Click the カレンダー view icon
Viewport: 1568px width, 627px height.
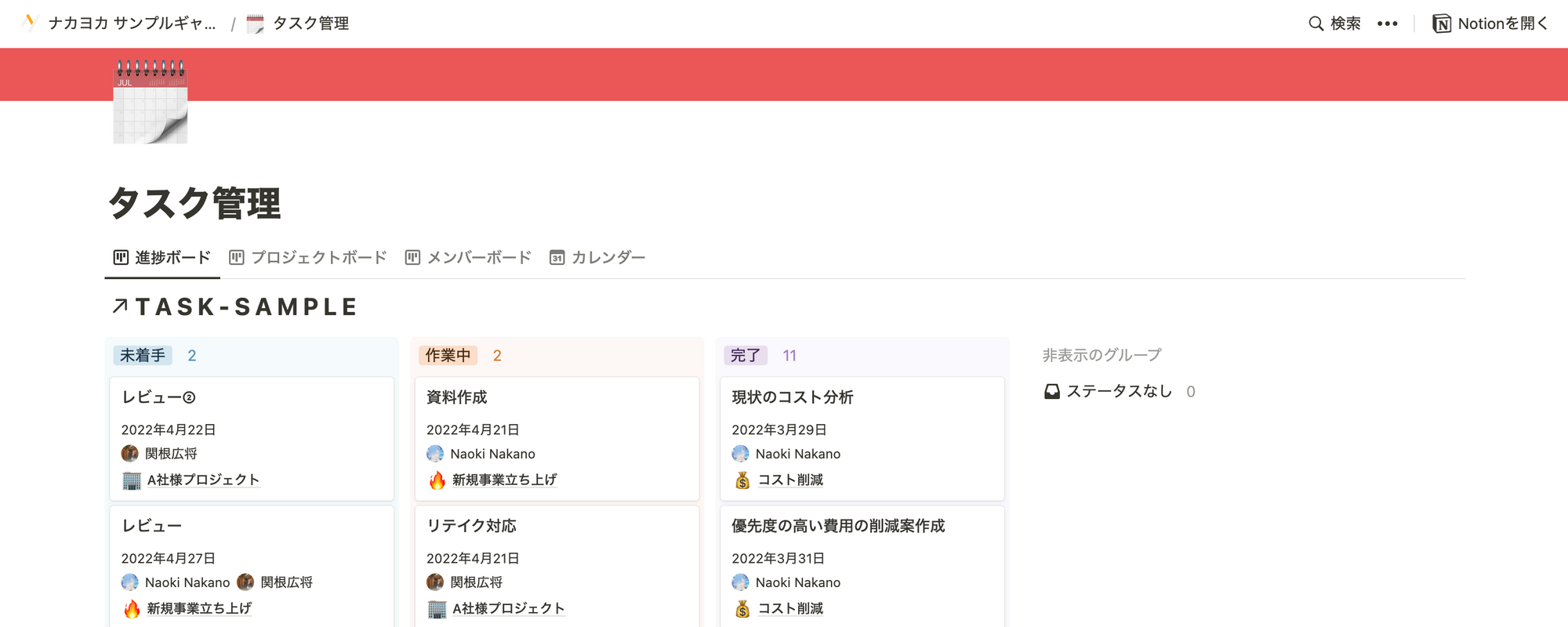[557, 257]
